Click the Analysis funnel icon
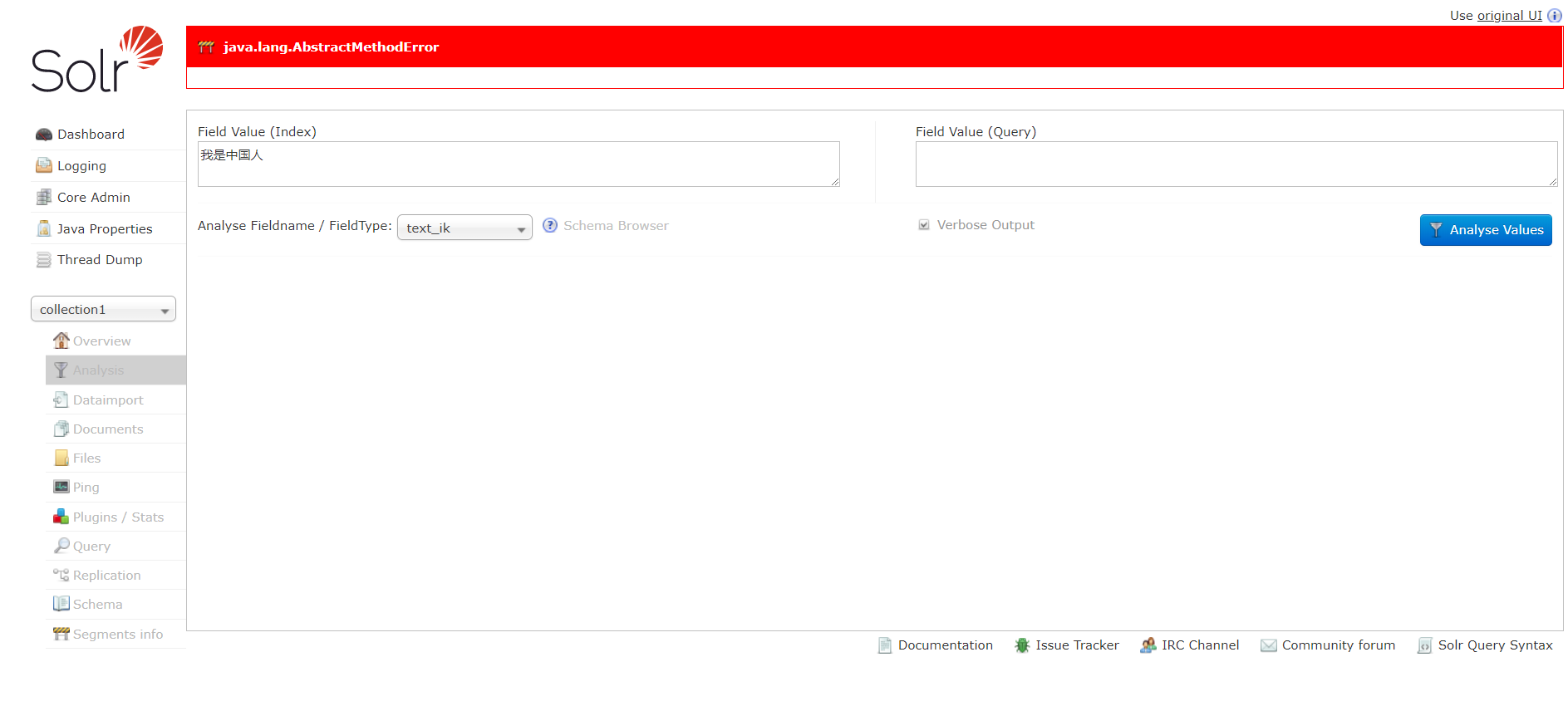Image resolution: width=1568 pixels, height=706 pixels. (61, 370)
